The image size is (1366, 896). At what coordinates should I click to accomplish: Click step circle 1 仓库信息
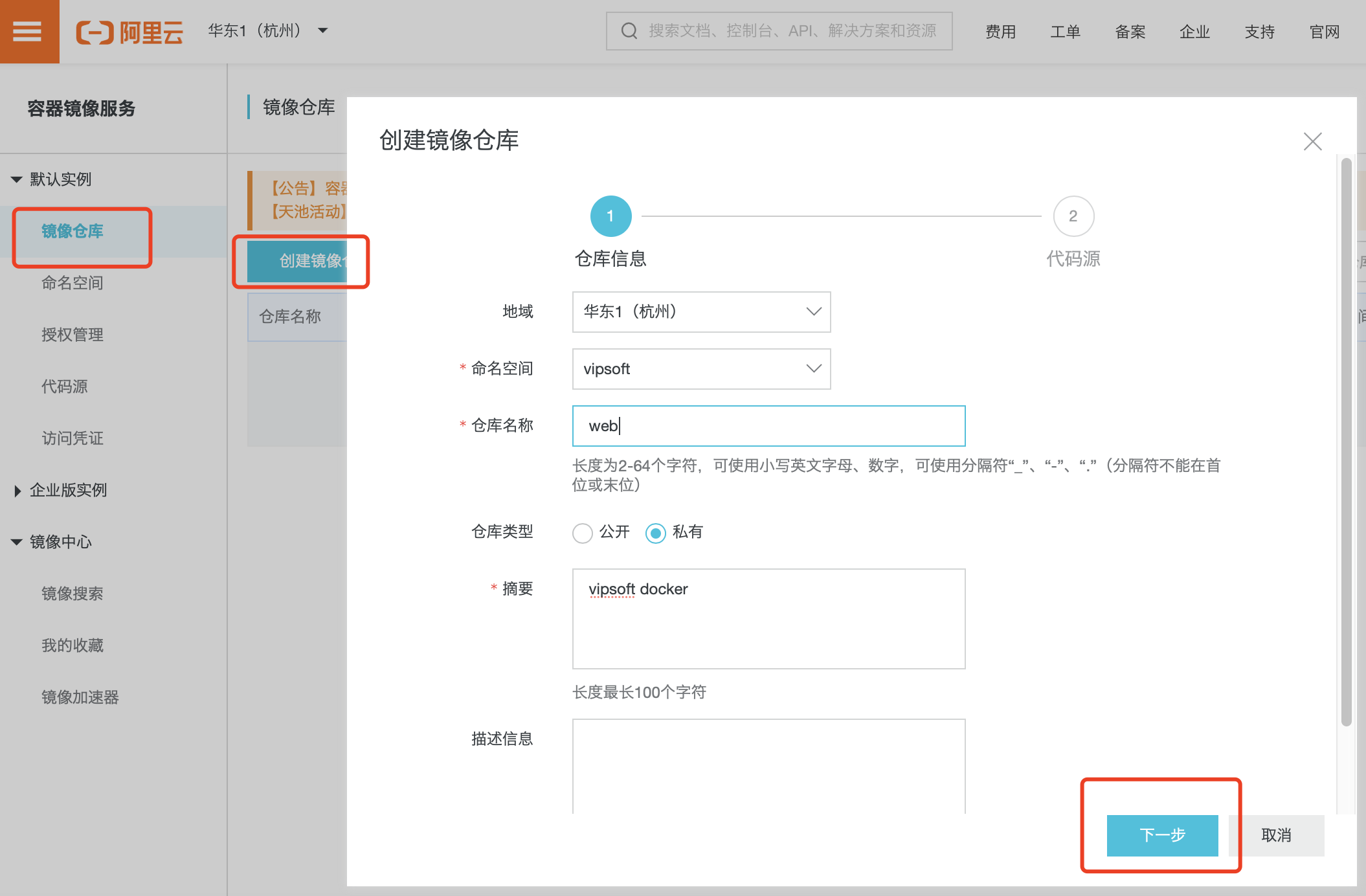[x=609, y=216]
